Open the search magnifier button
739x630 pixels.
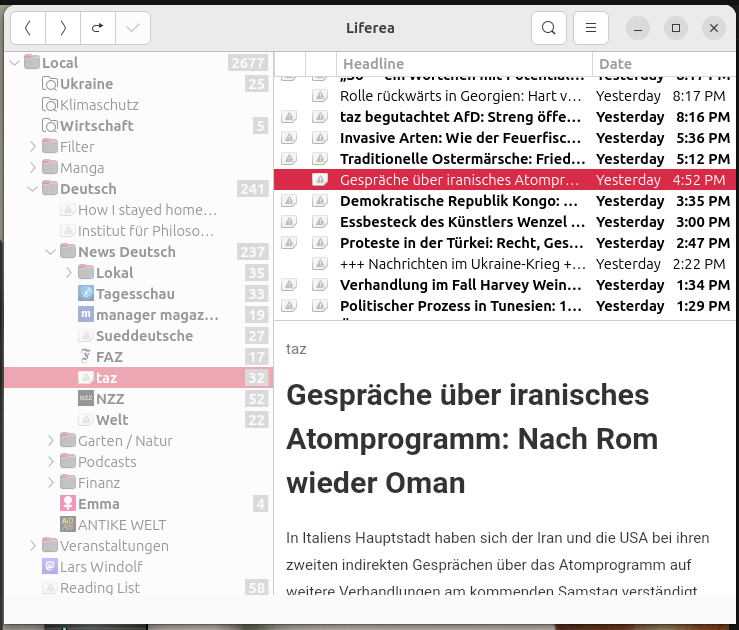[x=549, y=28]
